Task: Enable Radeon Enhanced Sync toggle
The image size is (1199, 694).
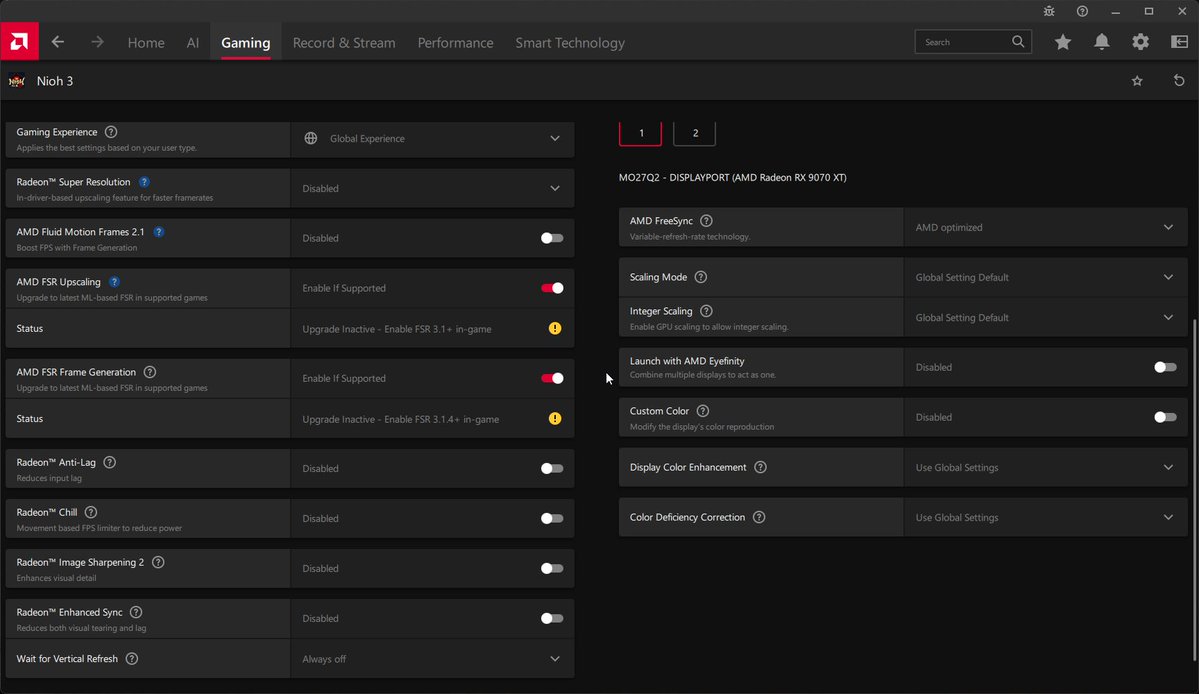Action: pyautogui.click(x=552, y=618)
